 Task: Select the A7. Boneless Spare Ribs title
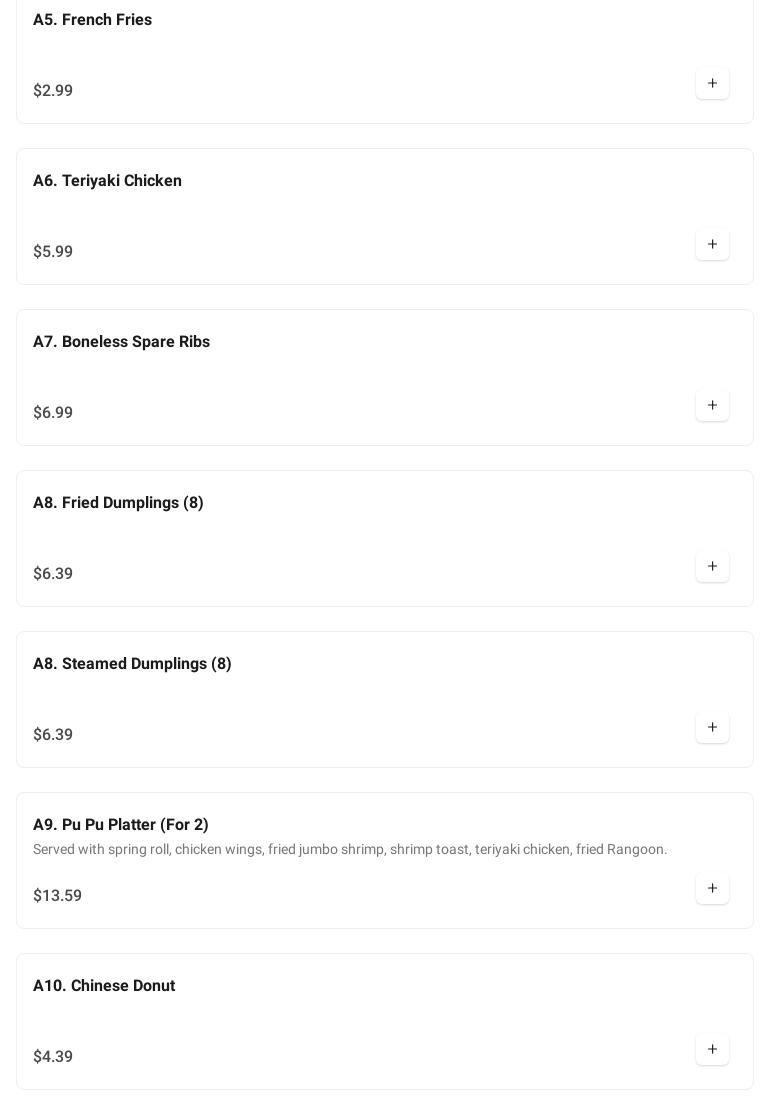[121, 342]
